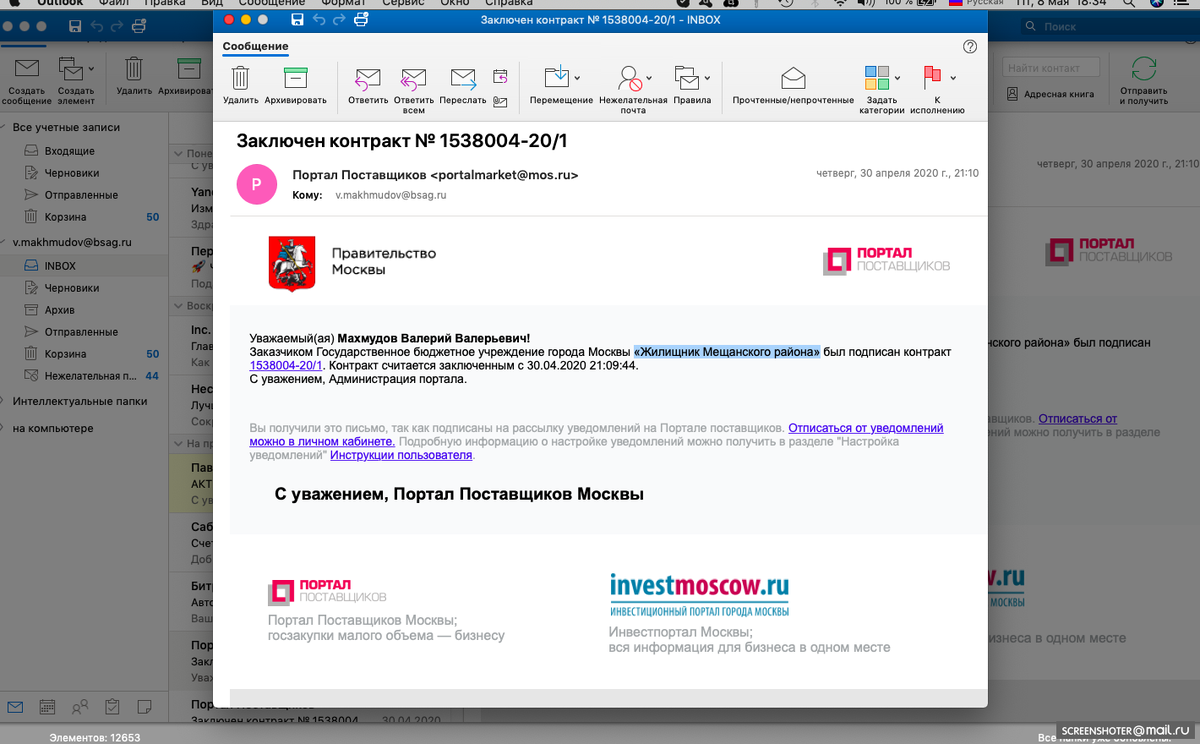Click the redo arrow in message title bar
Image resolution: width=1200 pixels, height=744 pixels.
tap(340, 19)
